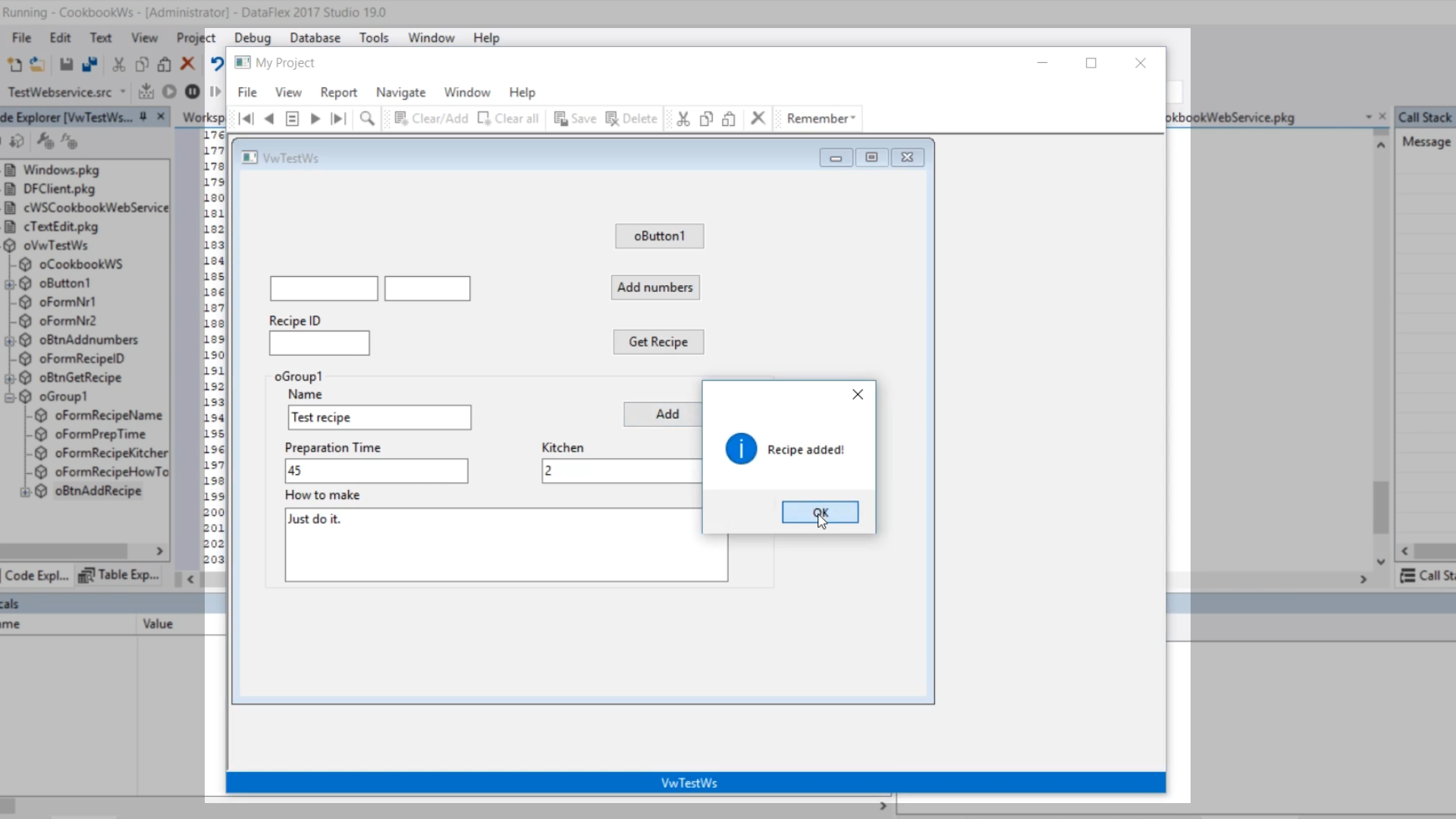
Task: Click the Studio Undo arrow icon
Action: (218, 64)
